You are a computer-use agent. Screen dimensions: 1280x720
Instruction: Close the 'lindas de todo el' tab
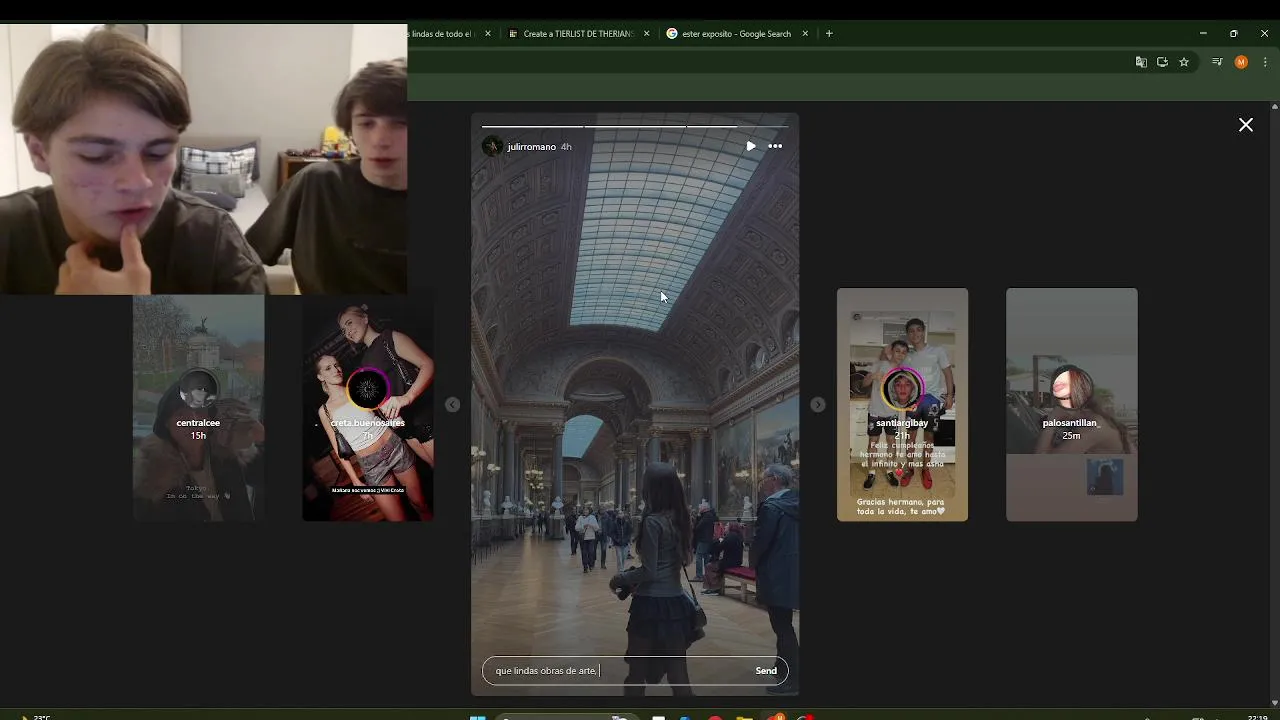(487, 33)
